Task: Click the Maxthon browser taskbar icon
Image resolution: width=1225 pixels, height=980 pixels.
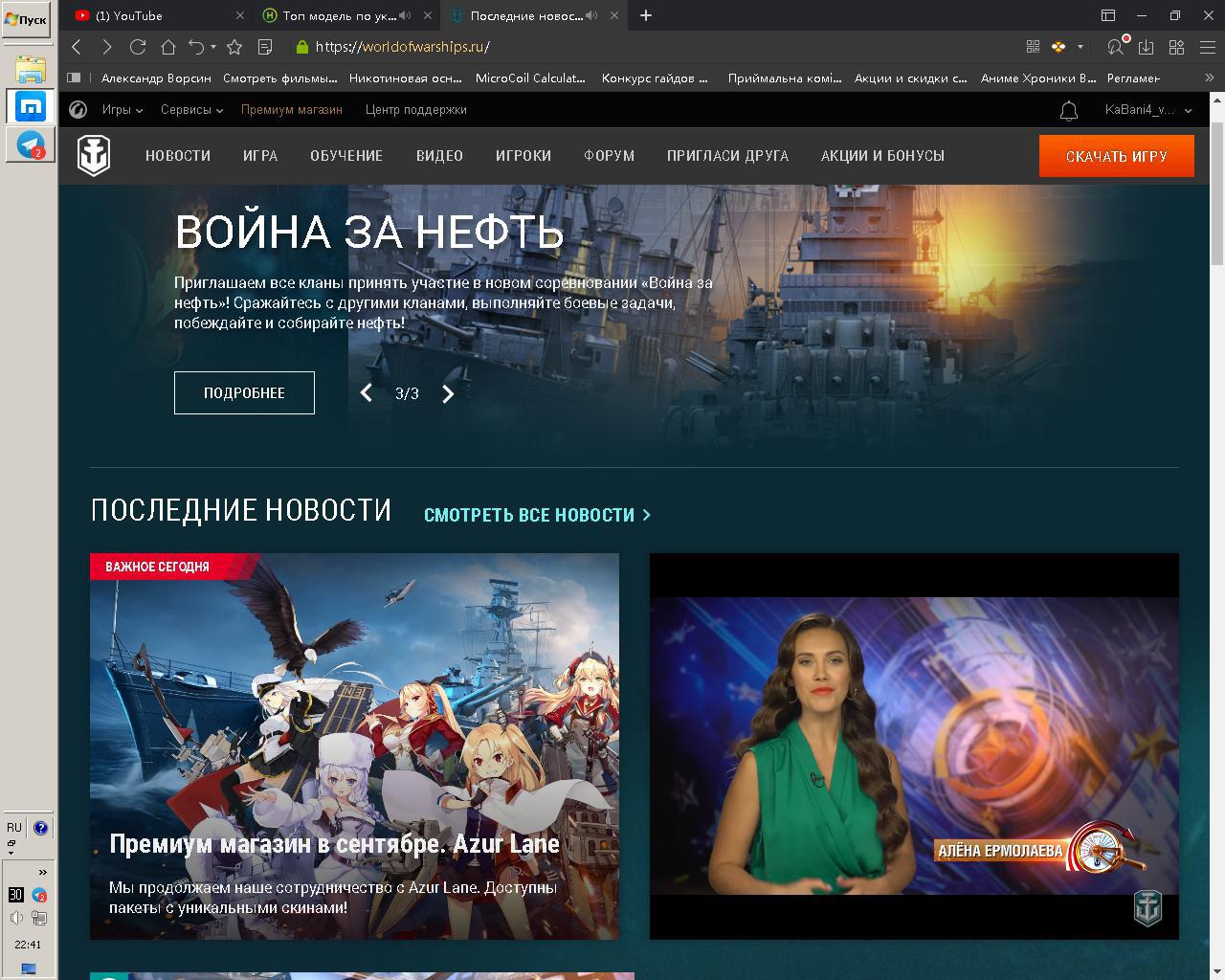Action: click(31, 106)
